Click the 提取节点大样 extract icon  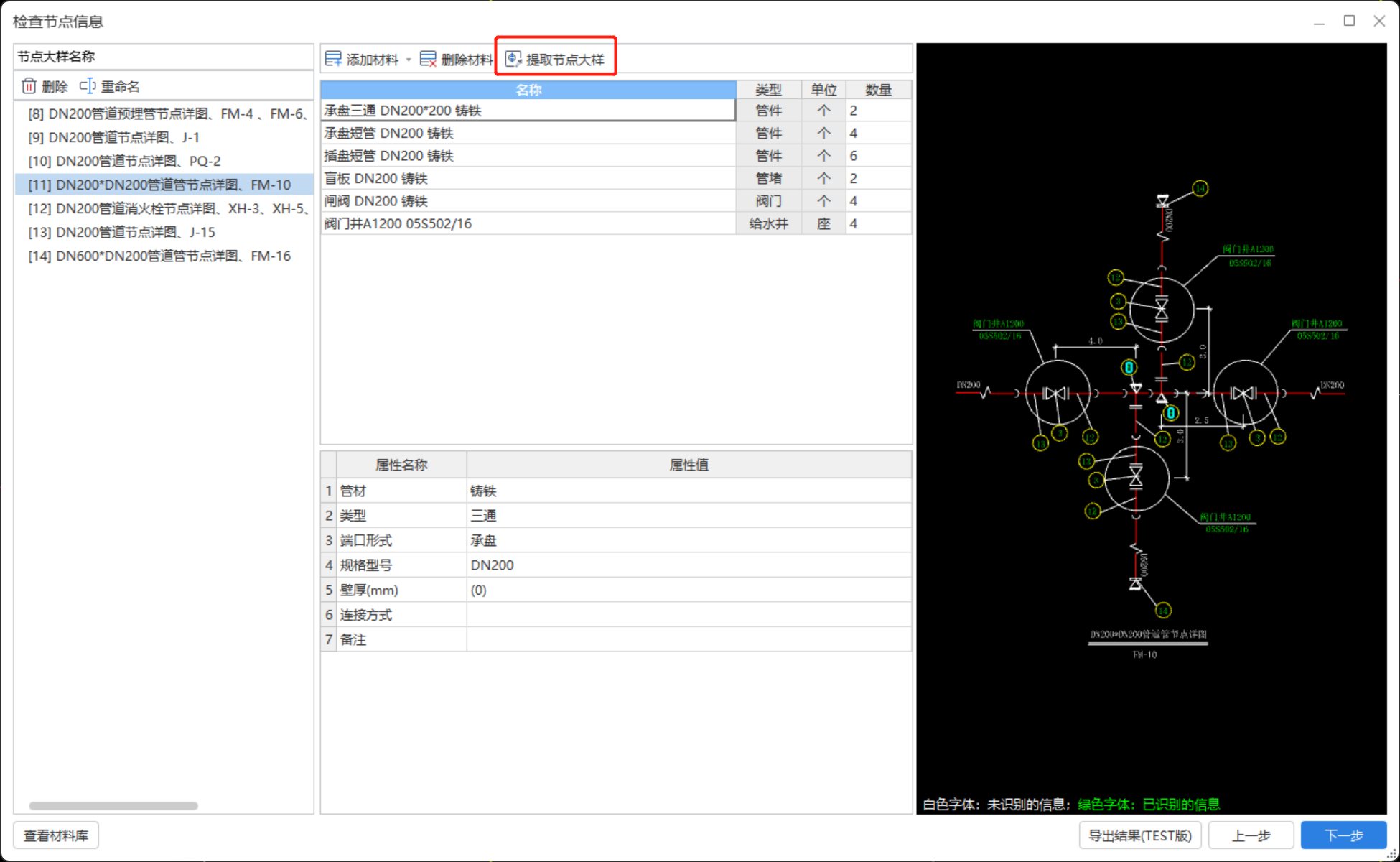click(x=513, y=59)
